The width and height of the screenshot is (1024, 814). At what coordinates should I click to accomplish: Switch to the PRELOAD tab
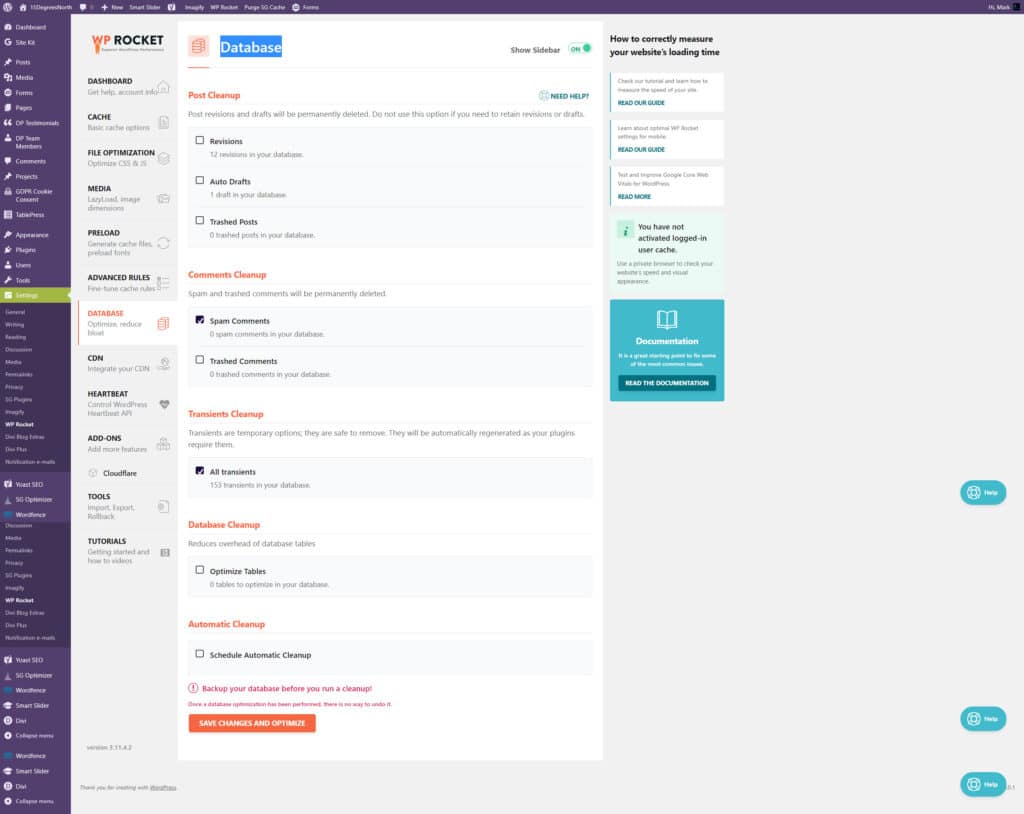point(127,242)
